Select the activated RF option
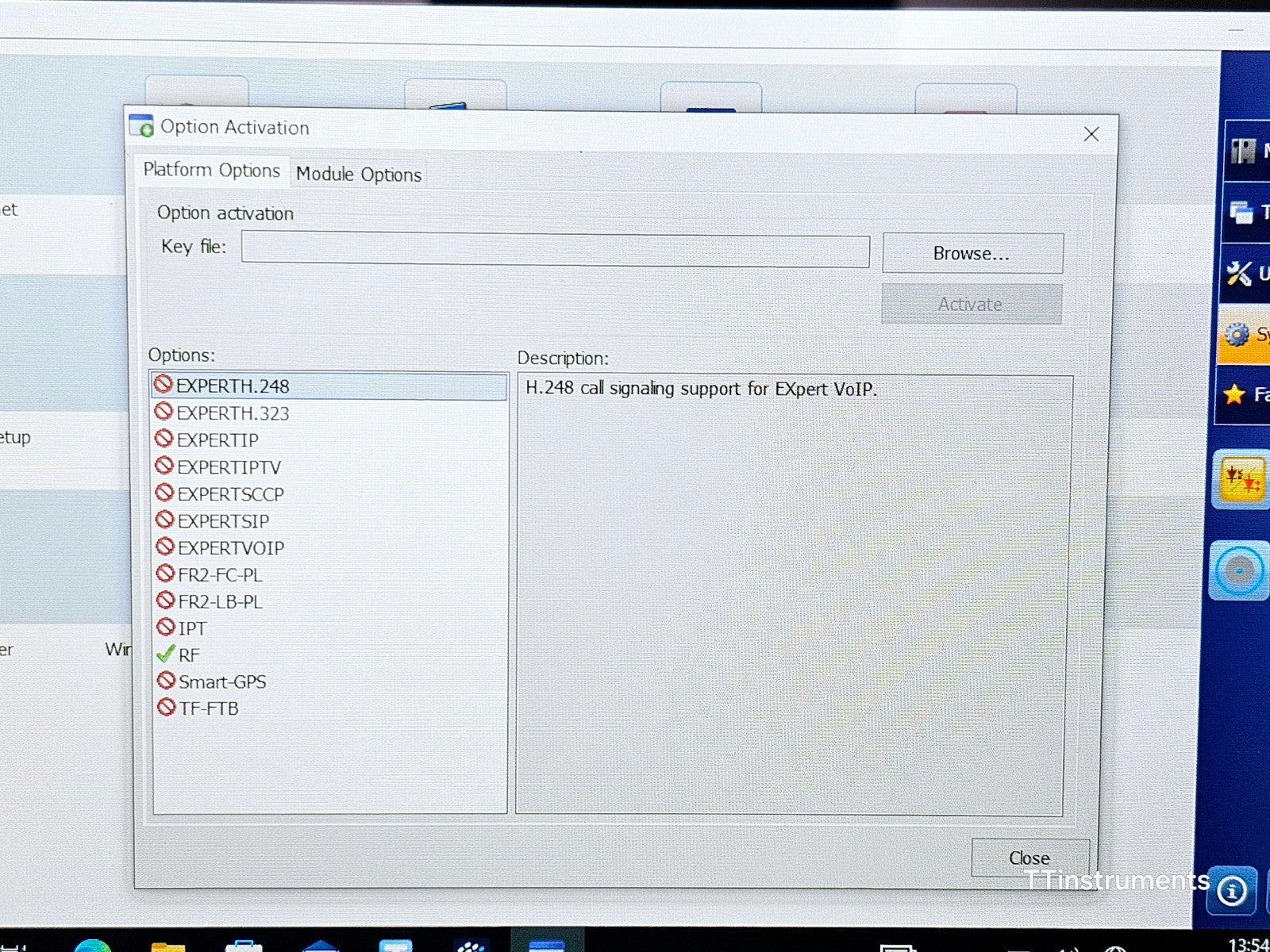This screenshot has height=952, width=1270. pos(189,655)
